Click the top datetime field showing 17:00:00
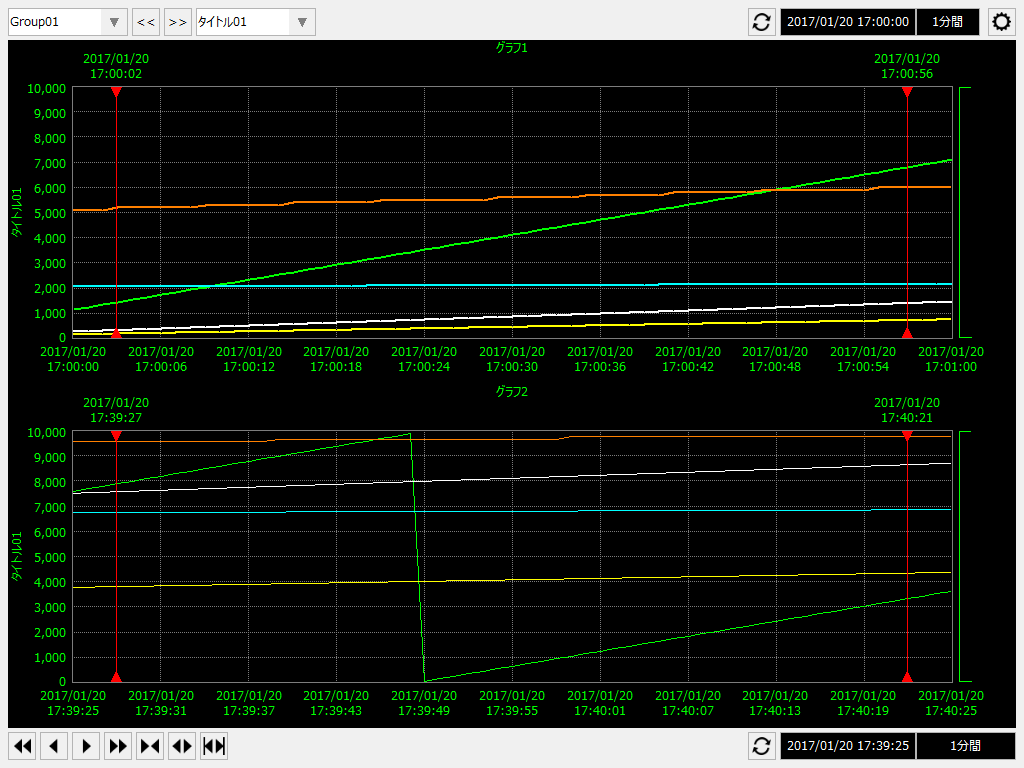Screen dimensions: 1024x768 [846, 21]
